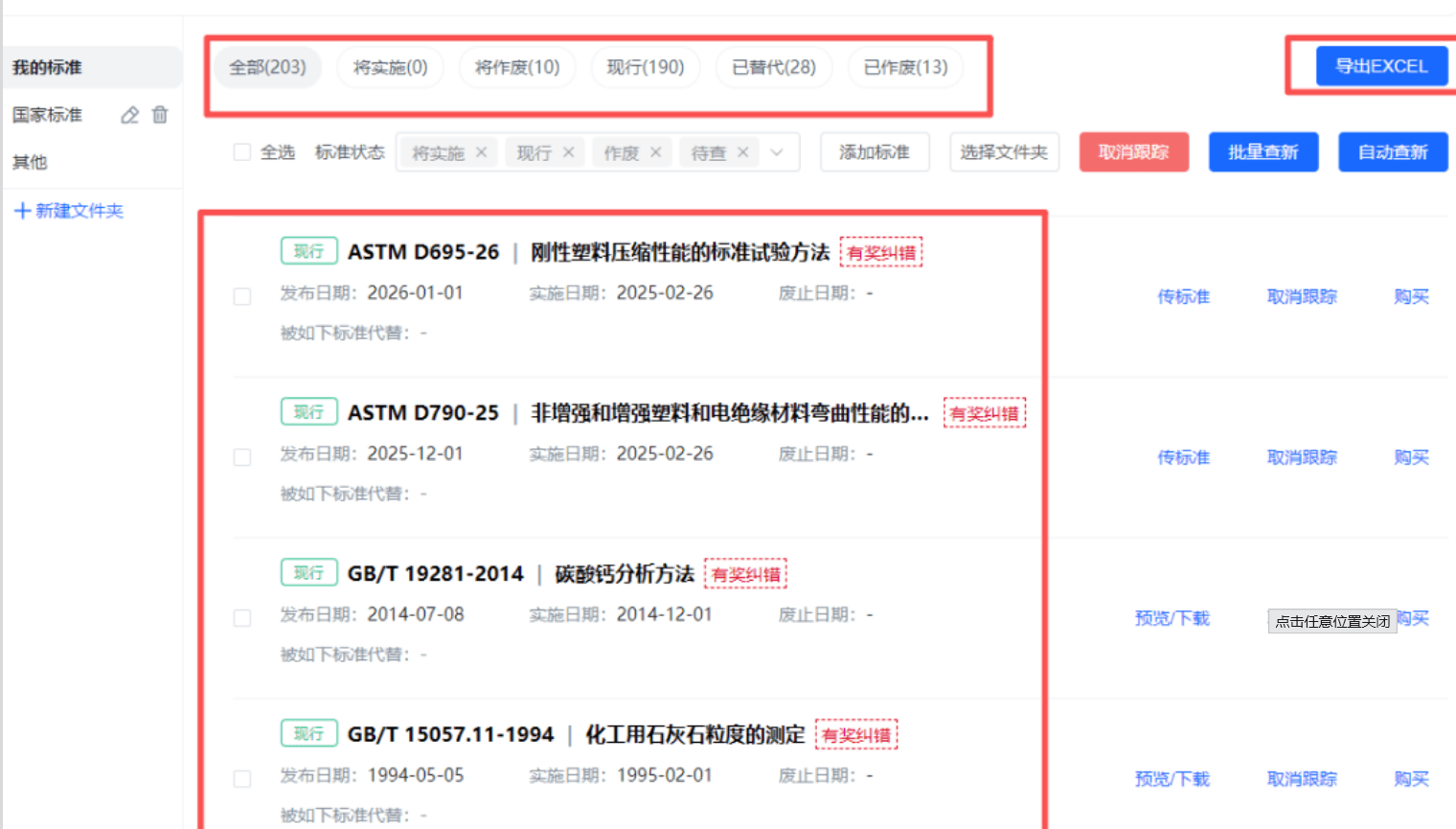The image size is (1456, 829).
Task: Switch to the 已替代(28) tab
Action: pyautogui.click(x=774, y=67)
